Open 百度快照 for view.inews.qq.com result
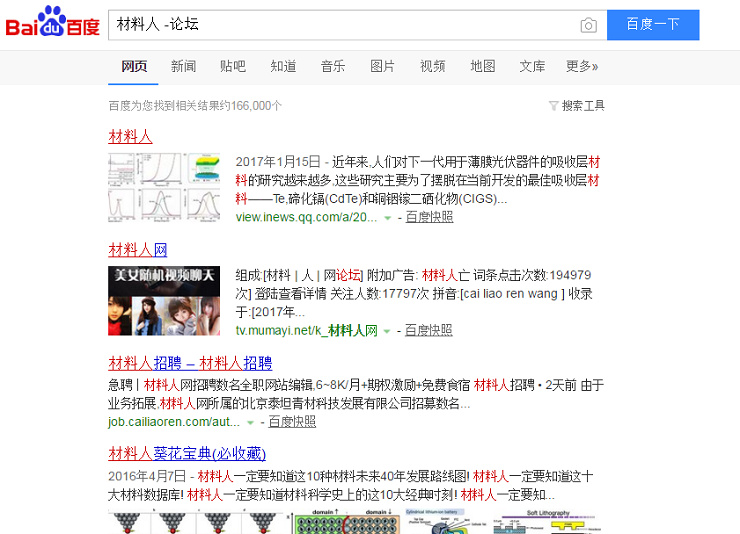This screenshot has width=740, height=534. (x=429, y=217)
